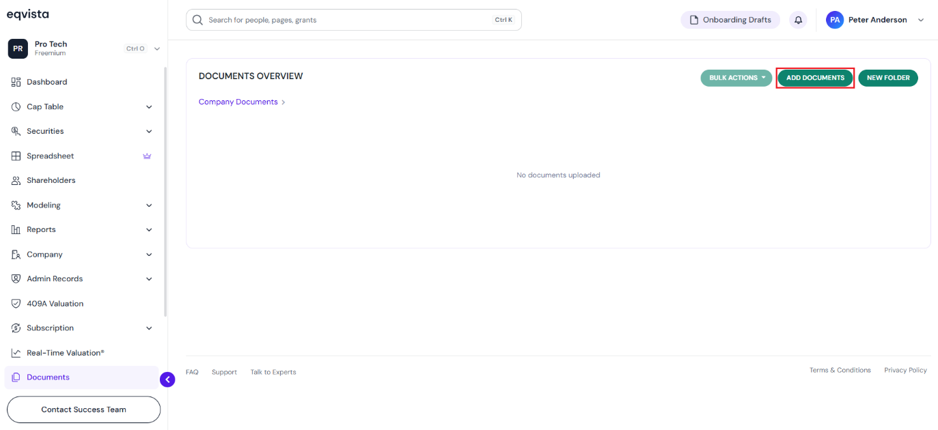Open the Privacy Policy link
This screenshot has width=938, height=430.
pos(906,370)
